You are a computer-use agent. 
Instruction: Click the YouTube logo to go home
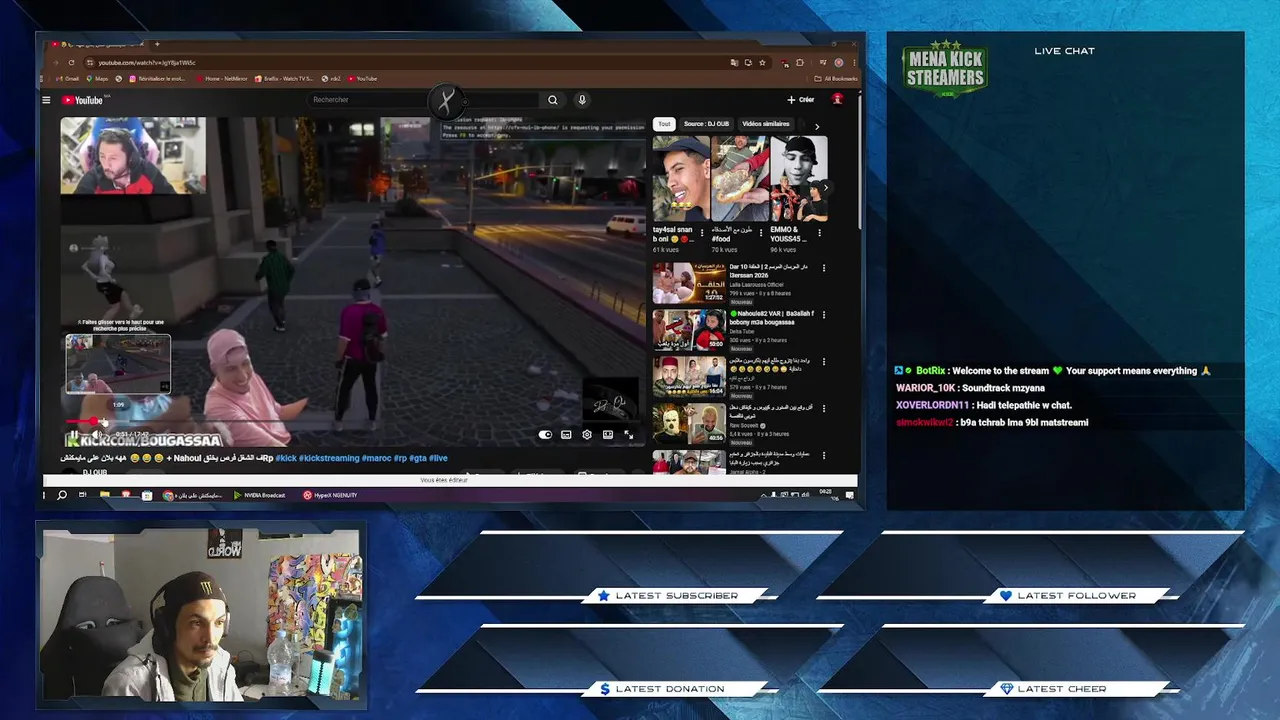(82, 100)
